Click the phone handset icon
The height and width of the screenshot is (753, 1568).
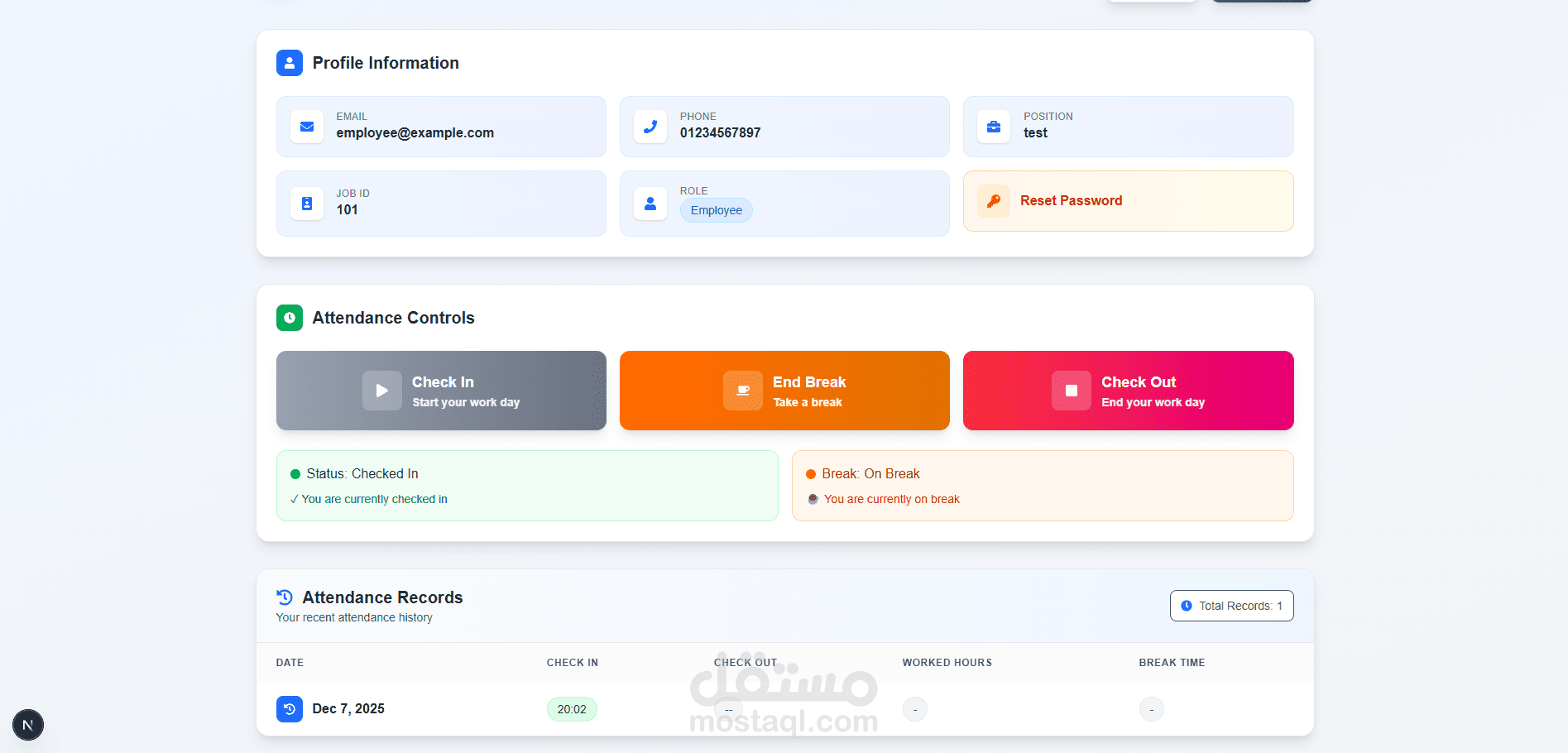point(650,127)
